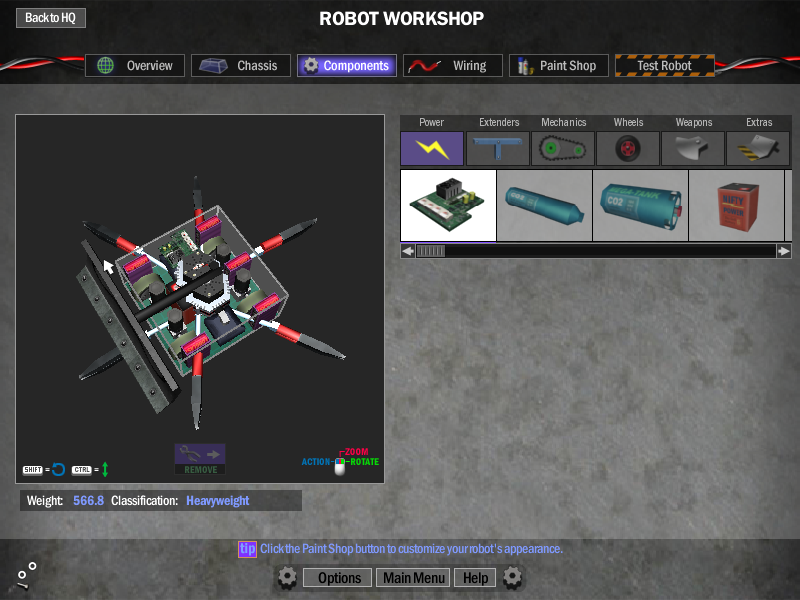Open the Weapons category icon
This screenshot has height=600, width=800.
coord(693,149)
